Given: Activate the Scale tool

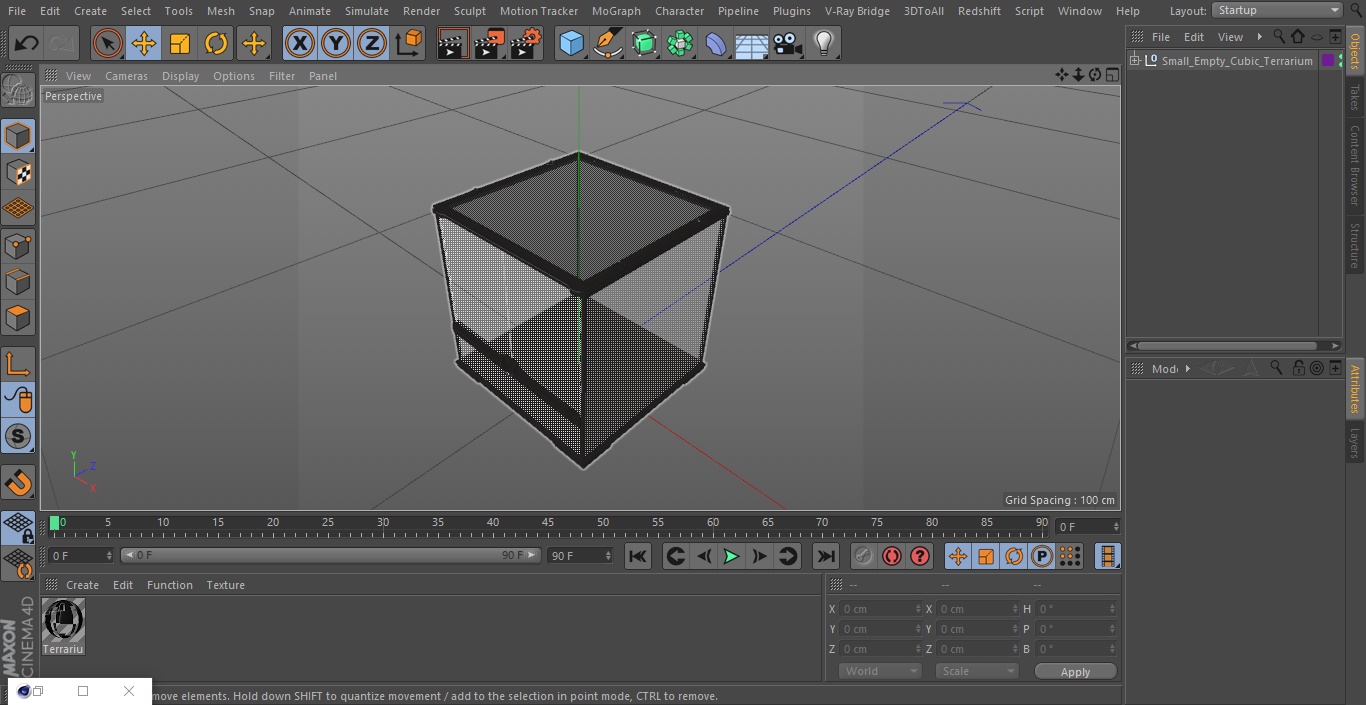Looking at the screenshot, I should [180, 43].
